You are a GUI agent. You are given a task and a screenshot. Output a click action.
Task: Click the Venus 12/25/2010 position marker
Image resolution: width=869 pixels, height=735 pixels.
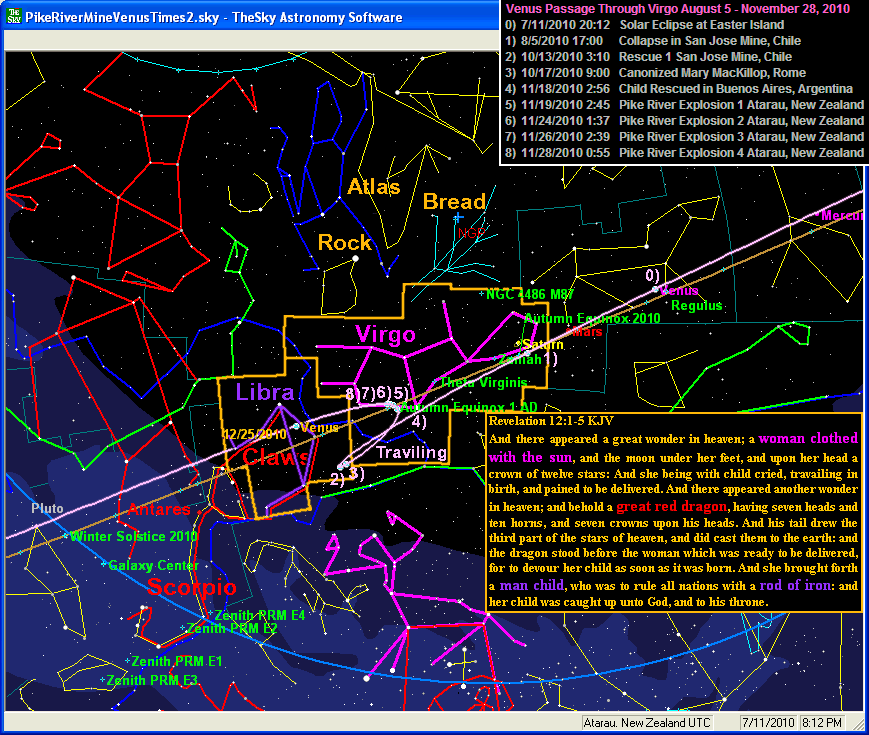295,427
